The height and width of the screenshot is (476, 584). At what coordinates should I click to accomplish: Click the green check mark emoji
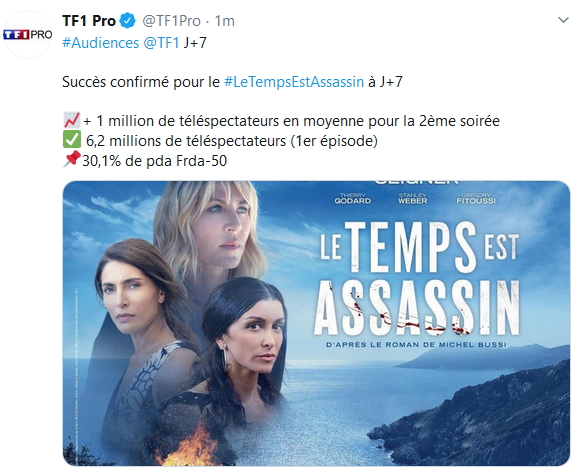(72, 140)
